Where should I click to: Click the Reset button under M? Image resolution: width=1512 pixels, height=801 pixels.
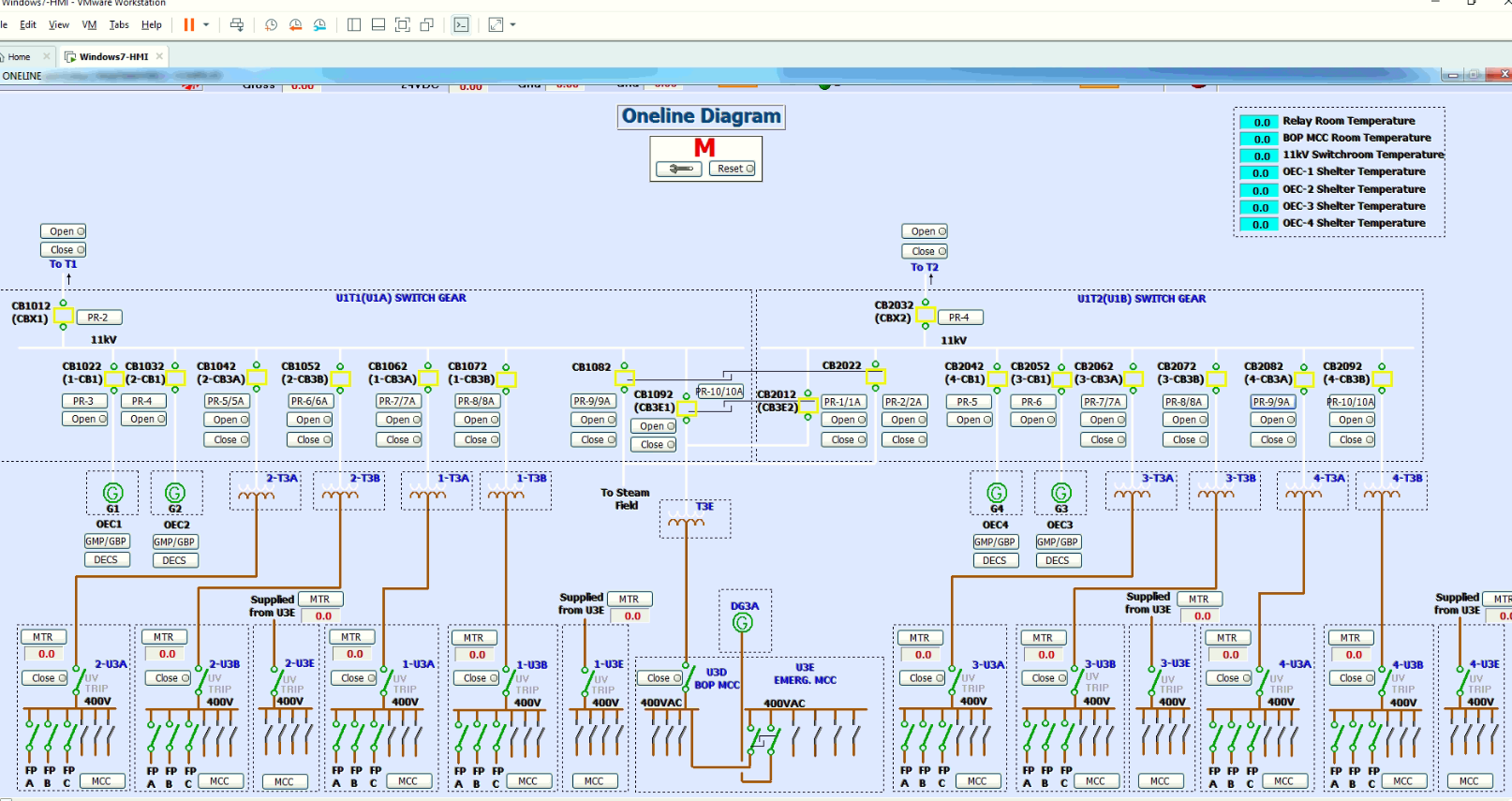coord(734,169)
